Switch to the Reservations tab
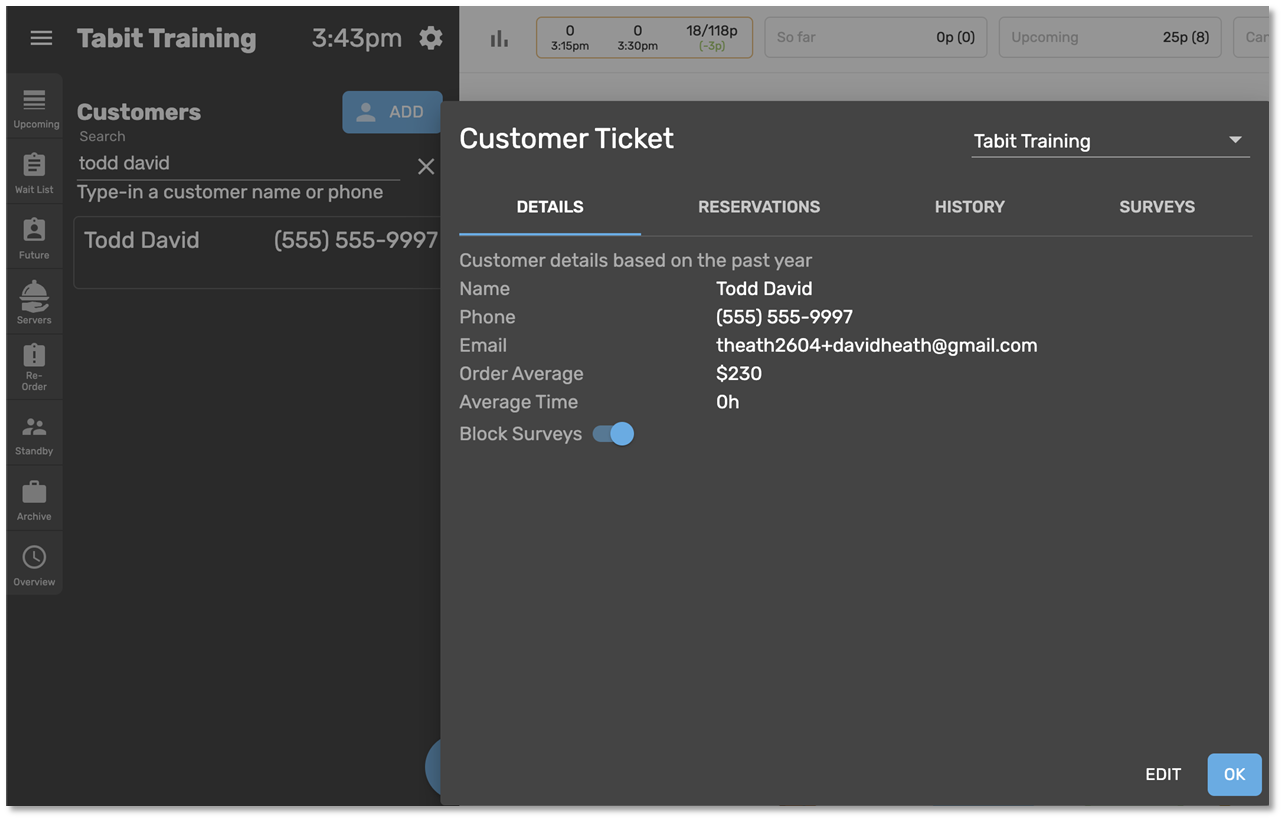The height and width of the screenshot is (820, 1283). pyautogui.click(x=758, y=207)
